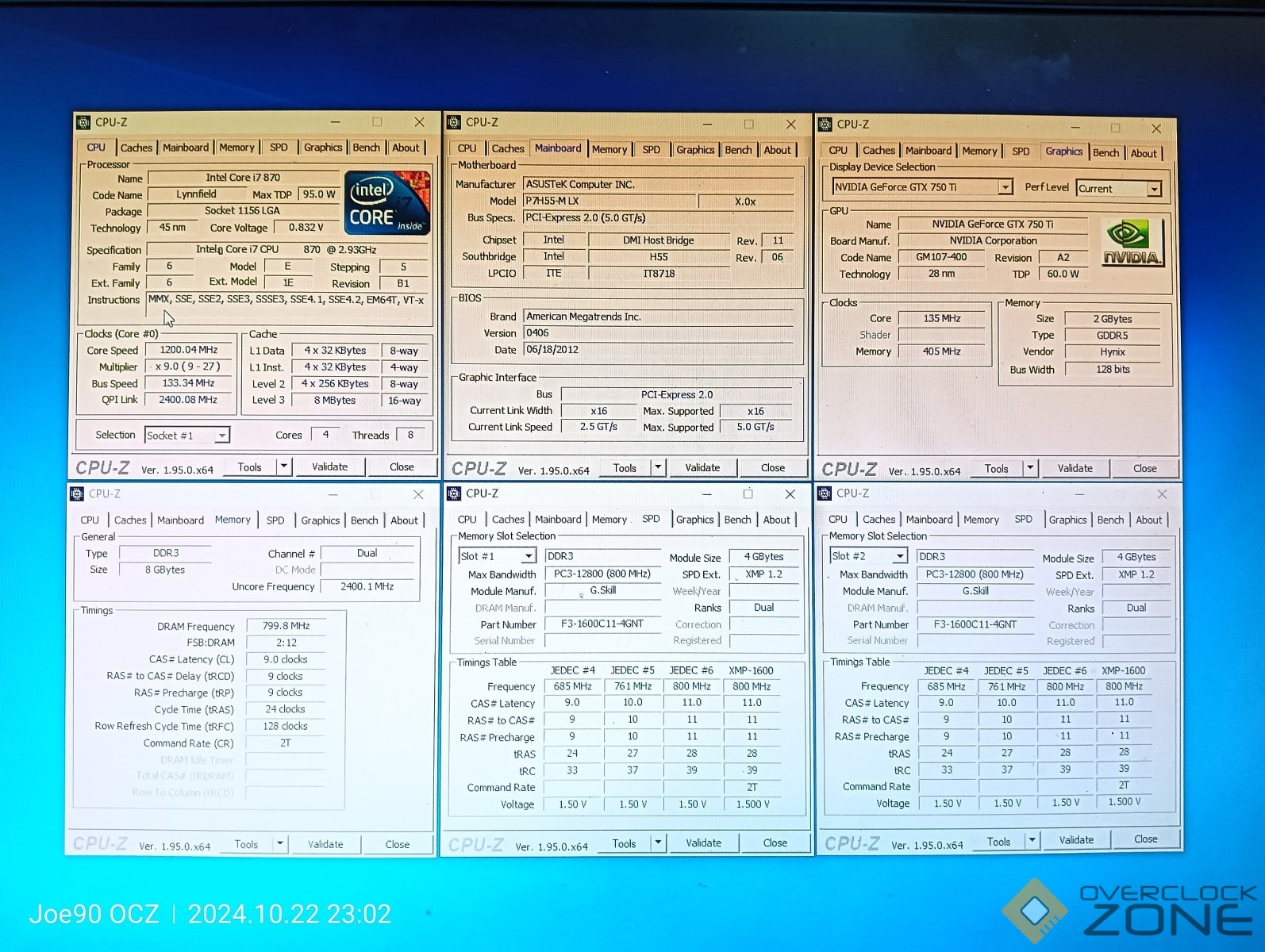The height and width of the screenshot is (952, 1265).
Task: Click CPU-Z app icon in Memory window title bar
Action: [x=77, y=493]
